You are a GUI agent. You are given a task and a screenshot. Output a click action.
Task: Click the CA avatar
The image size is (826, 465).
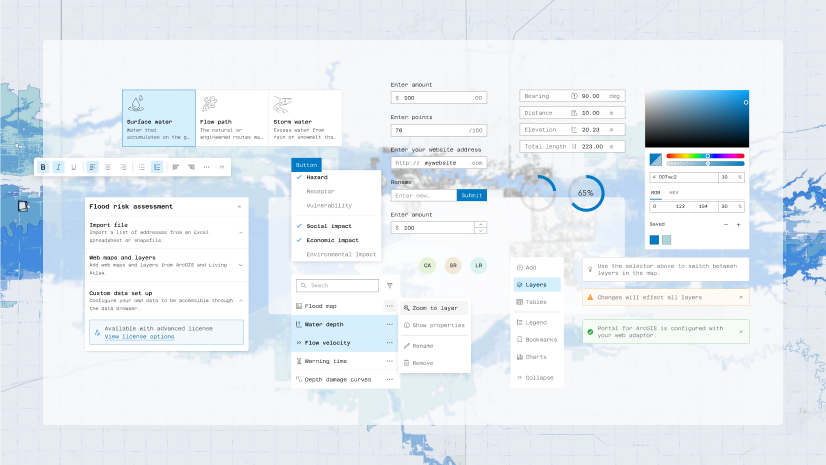pyautogui.click(x=428, y=265)
